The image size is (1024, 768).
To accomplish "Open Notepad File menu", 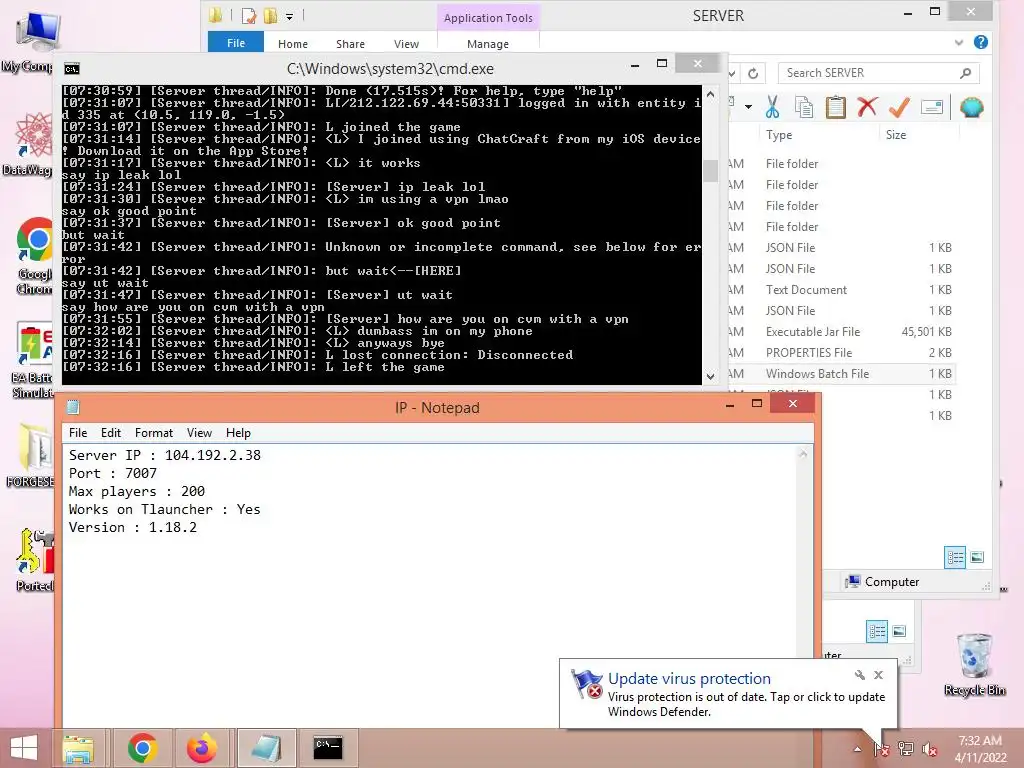I will [x=78, y=433].
